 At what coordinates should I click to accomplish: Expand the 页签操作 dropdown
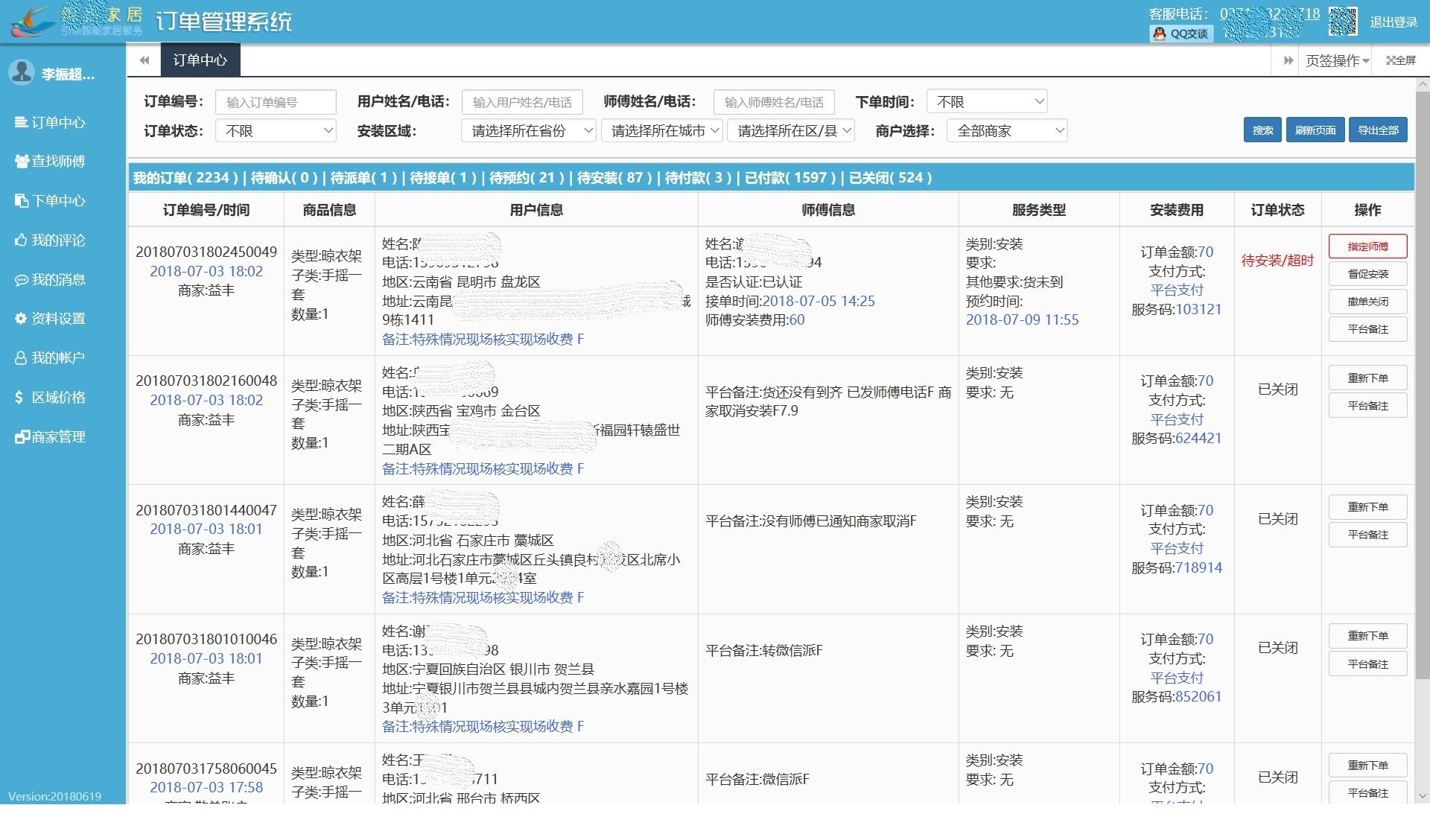click(1338, 60)
